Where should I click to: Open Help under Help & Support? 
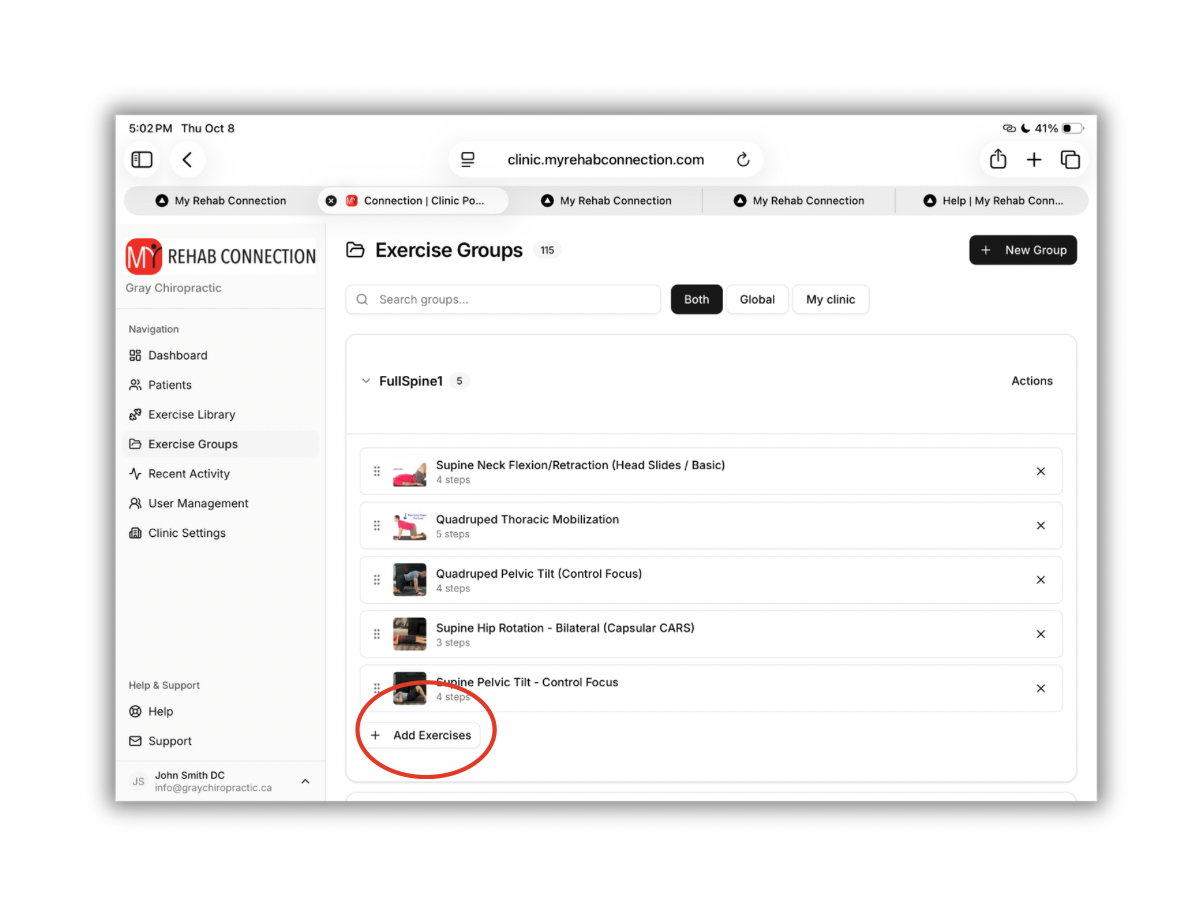click(x=221, y=712)
